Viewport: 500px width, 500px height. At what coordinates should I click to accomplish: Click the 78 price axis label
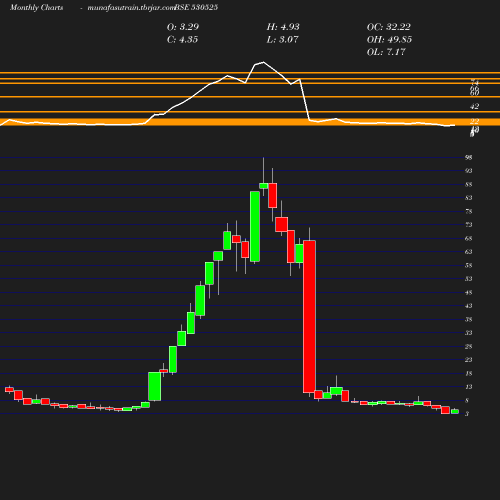pos(469,211)
